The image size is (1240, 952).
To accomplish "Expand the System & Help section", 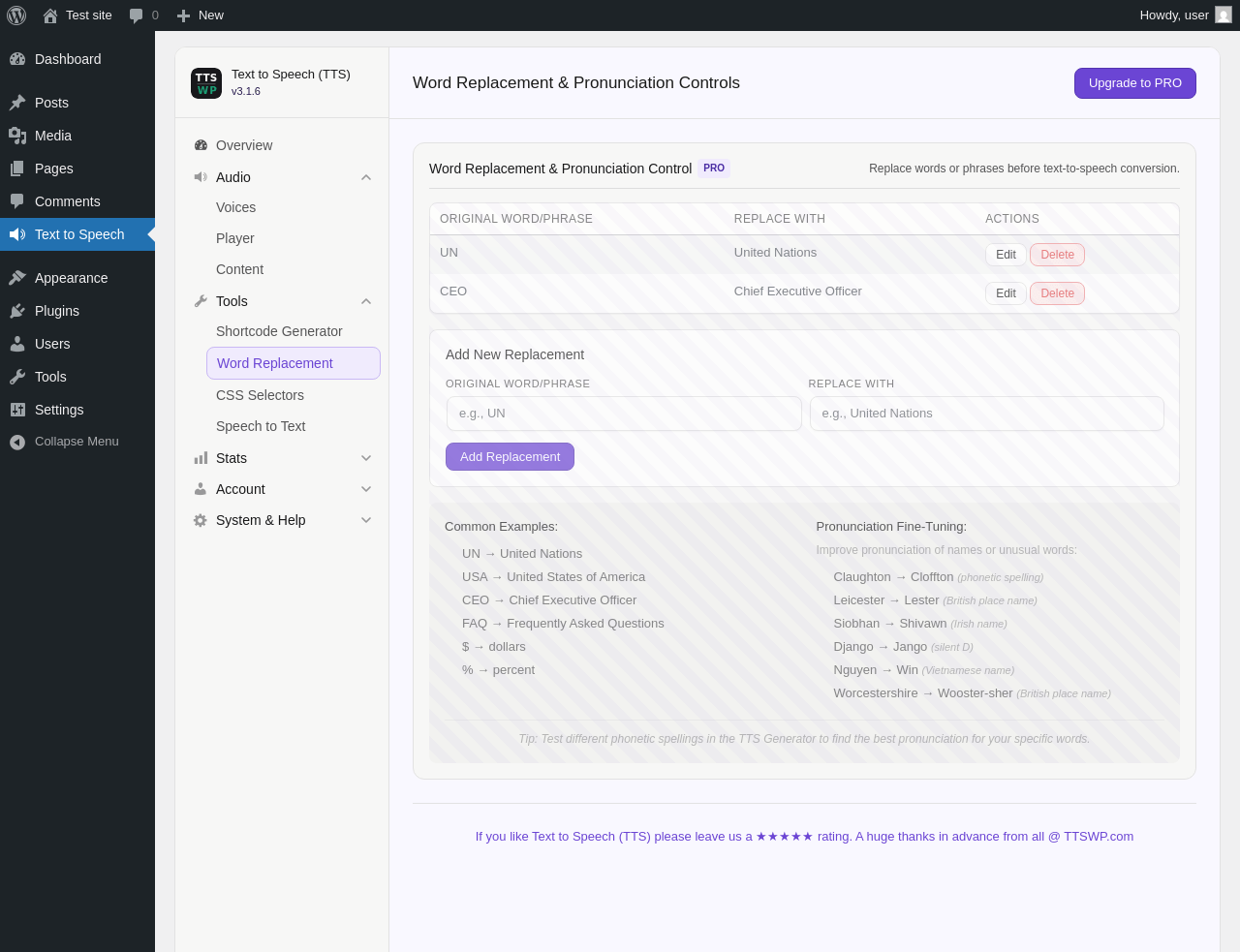I will tap(366, 520).
